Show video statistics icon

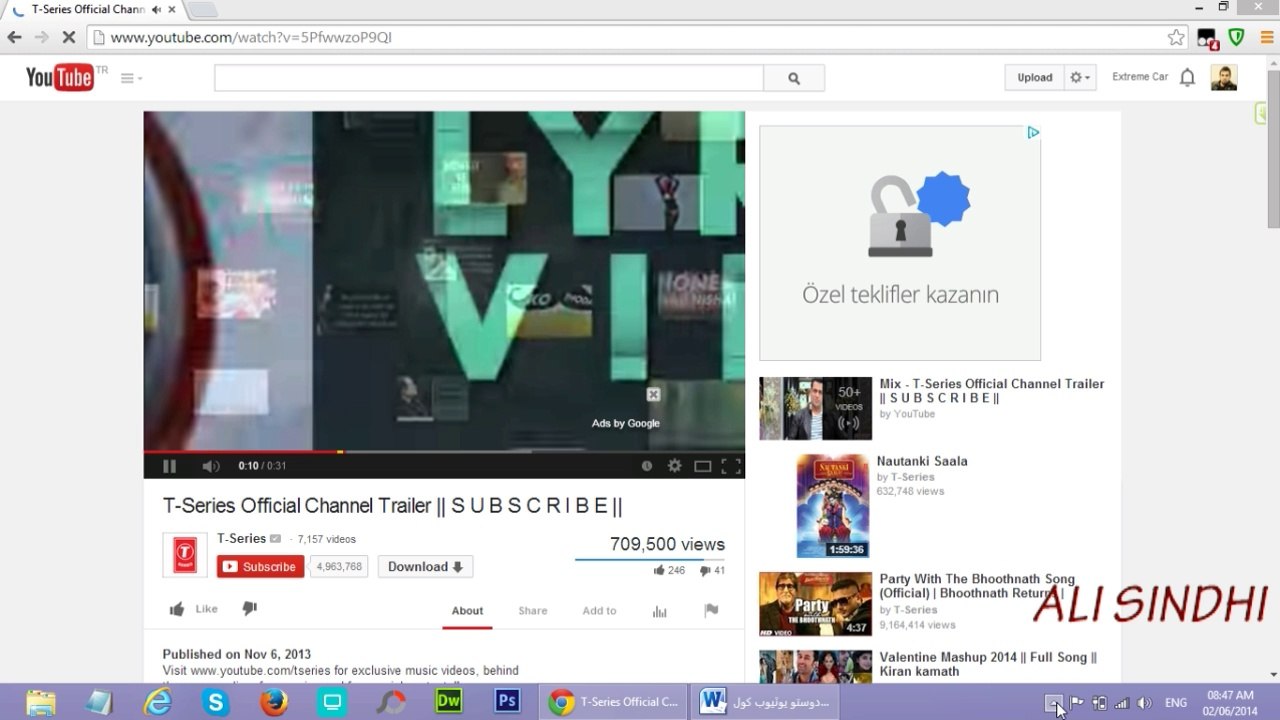pyautogui.click(x=660, y=611)
